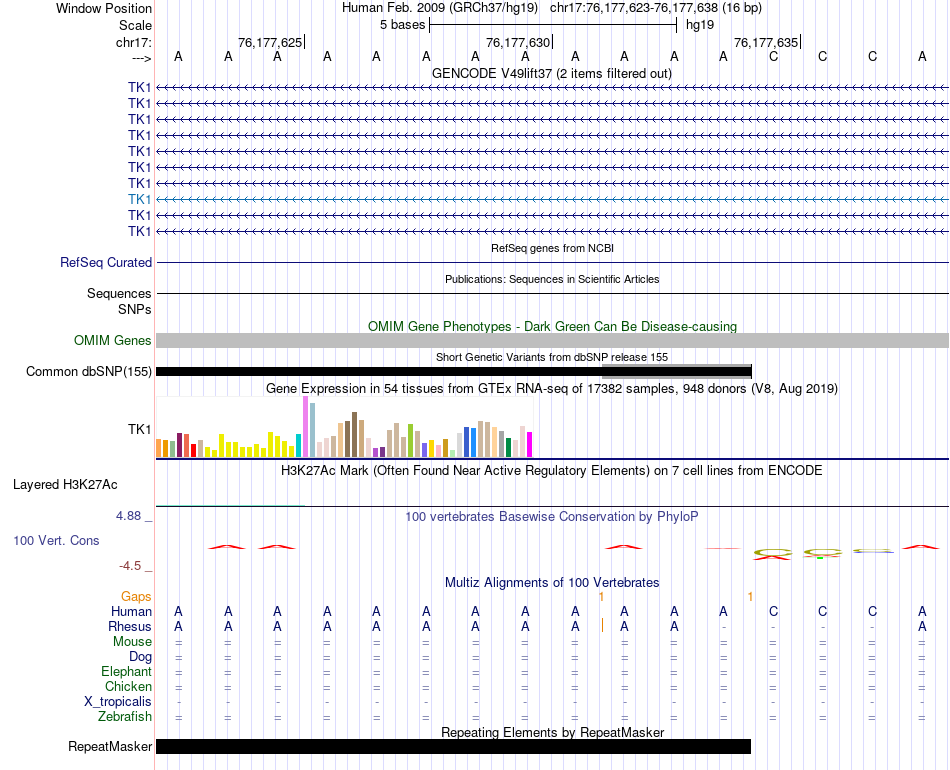Click the RefSeq Curated gene line item
The height and width of the screenshot is (770, 950).
552,263
